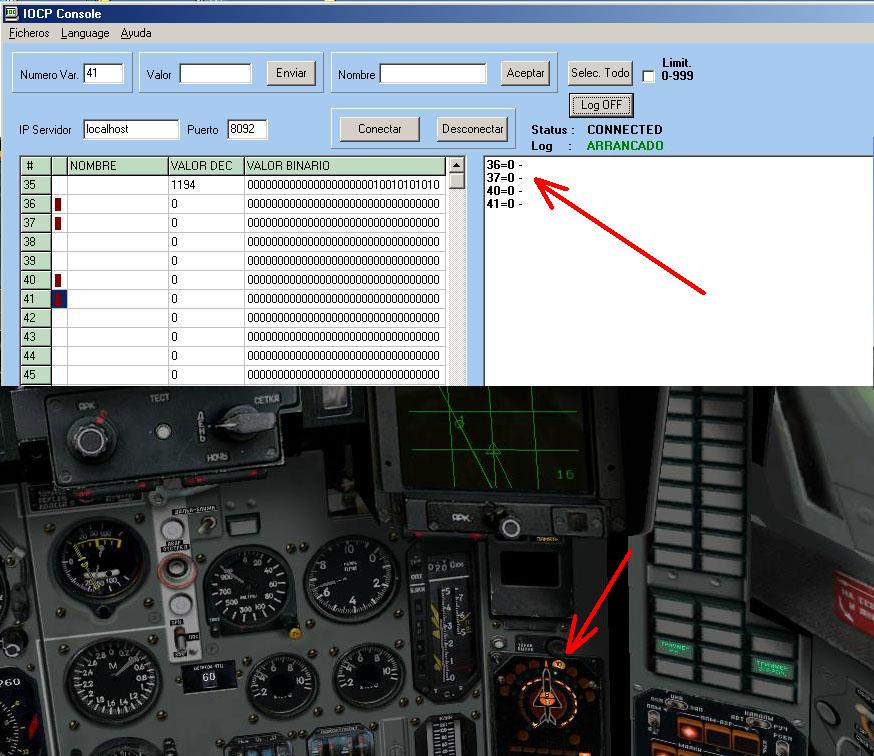Click the NOMBRE cell in row 39
Screen dimensions: 874x756
coord(118,261)
